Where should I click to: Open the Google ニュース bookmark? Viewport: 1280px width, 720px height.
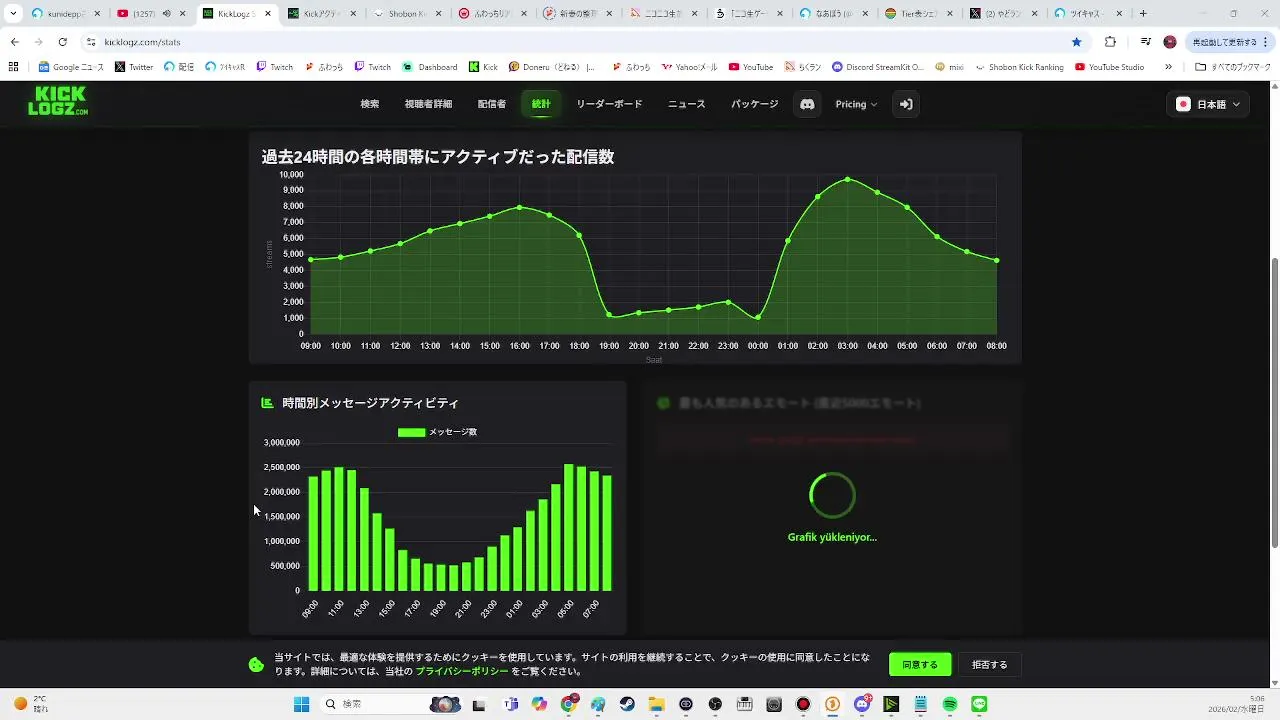point(71,67)
